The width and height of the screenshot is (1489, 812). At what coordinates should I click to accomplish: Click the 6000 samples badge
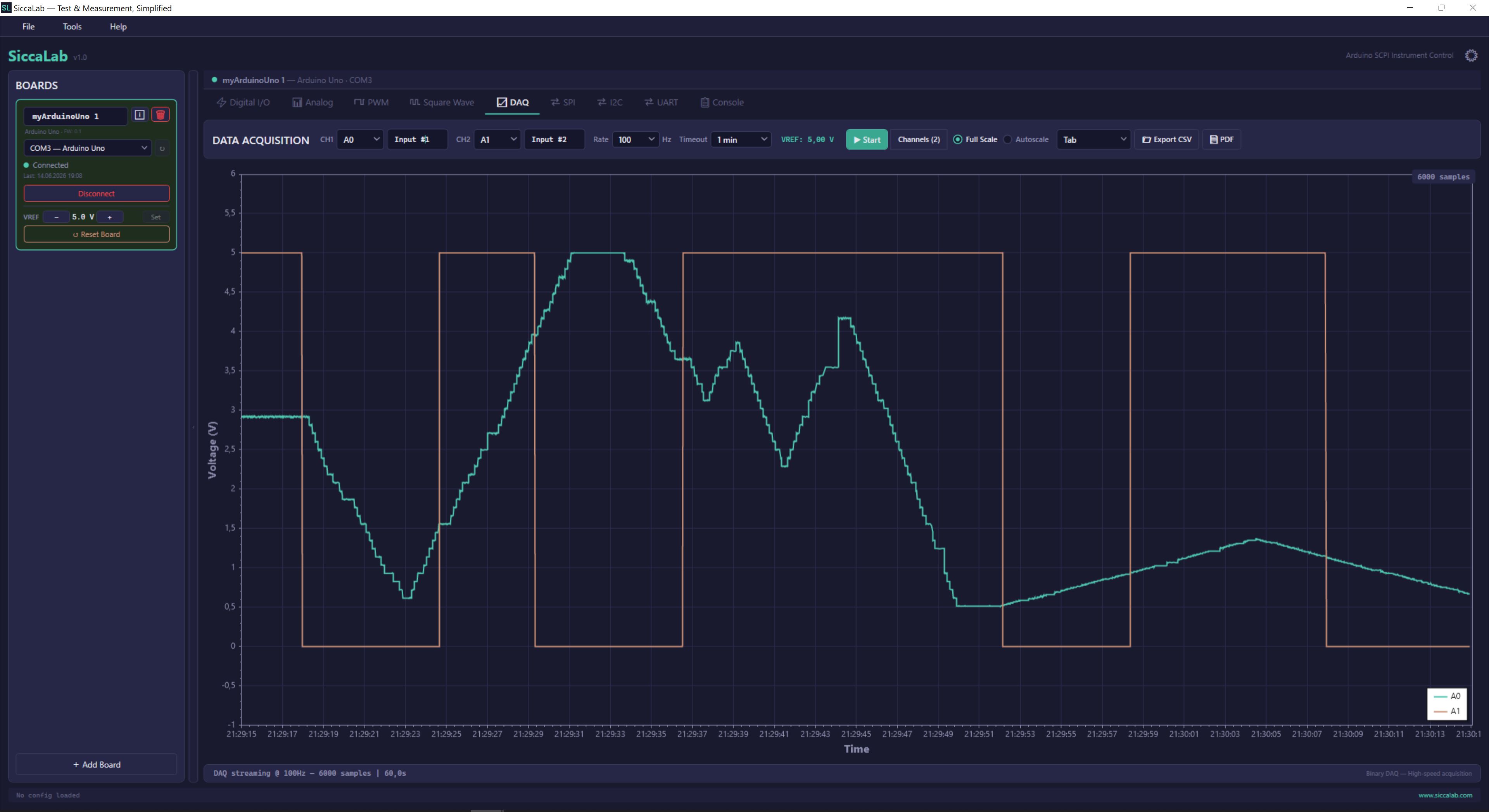[x=1443, y=177]
